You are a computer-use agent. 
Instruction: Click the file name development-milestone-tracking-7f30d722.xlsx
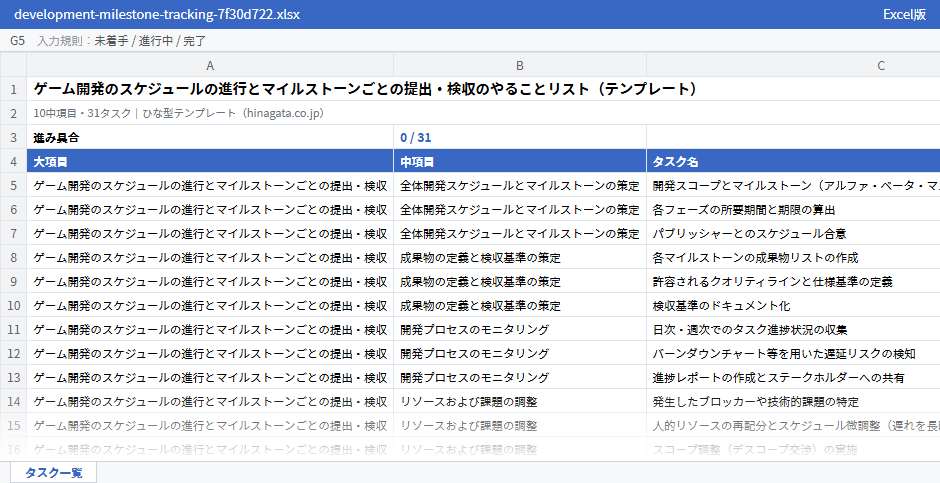click(x=156, y=14)
